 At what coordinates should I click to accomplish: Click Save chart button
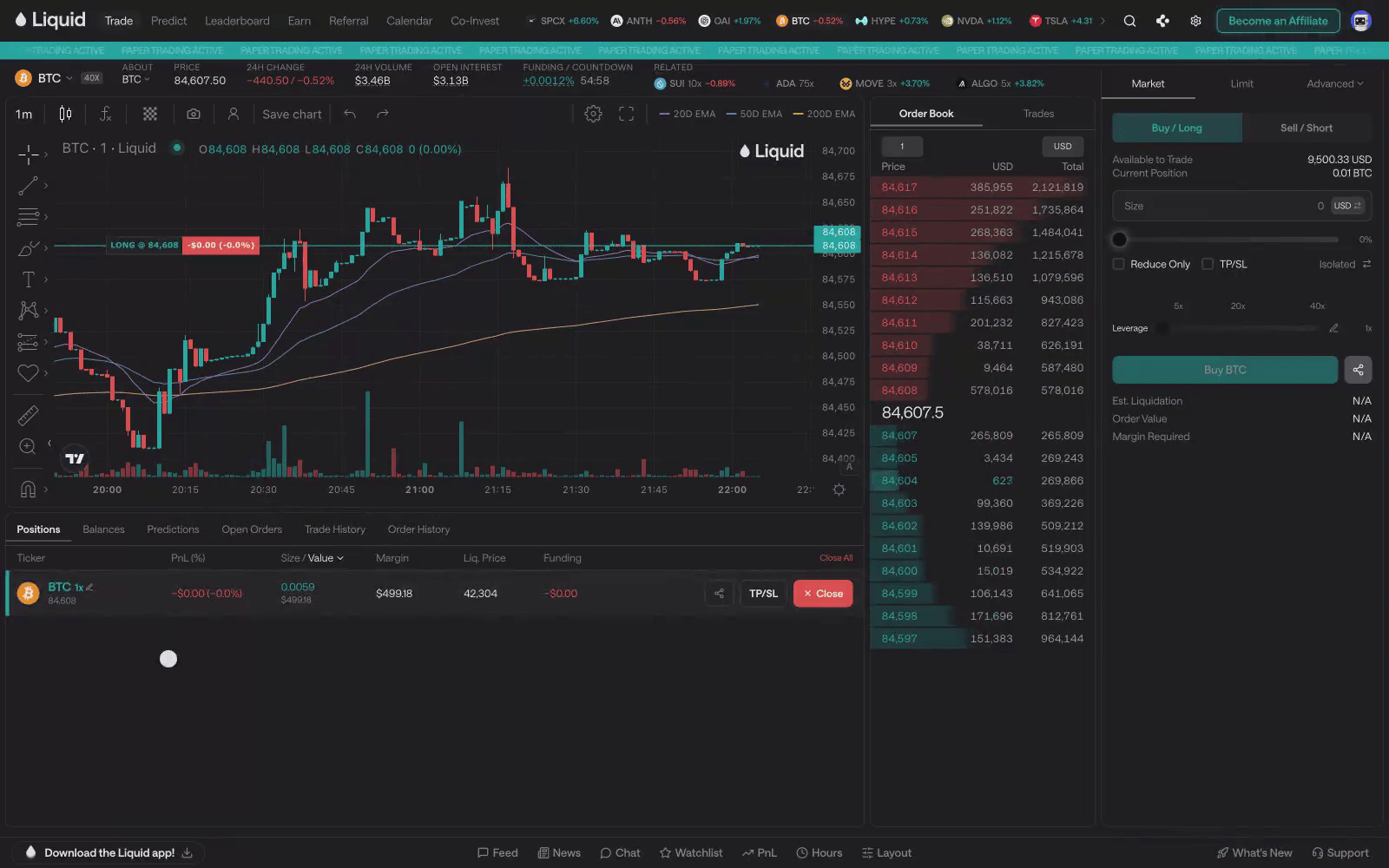pos(292,114)
